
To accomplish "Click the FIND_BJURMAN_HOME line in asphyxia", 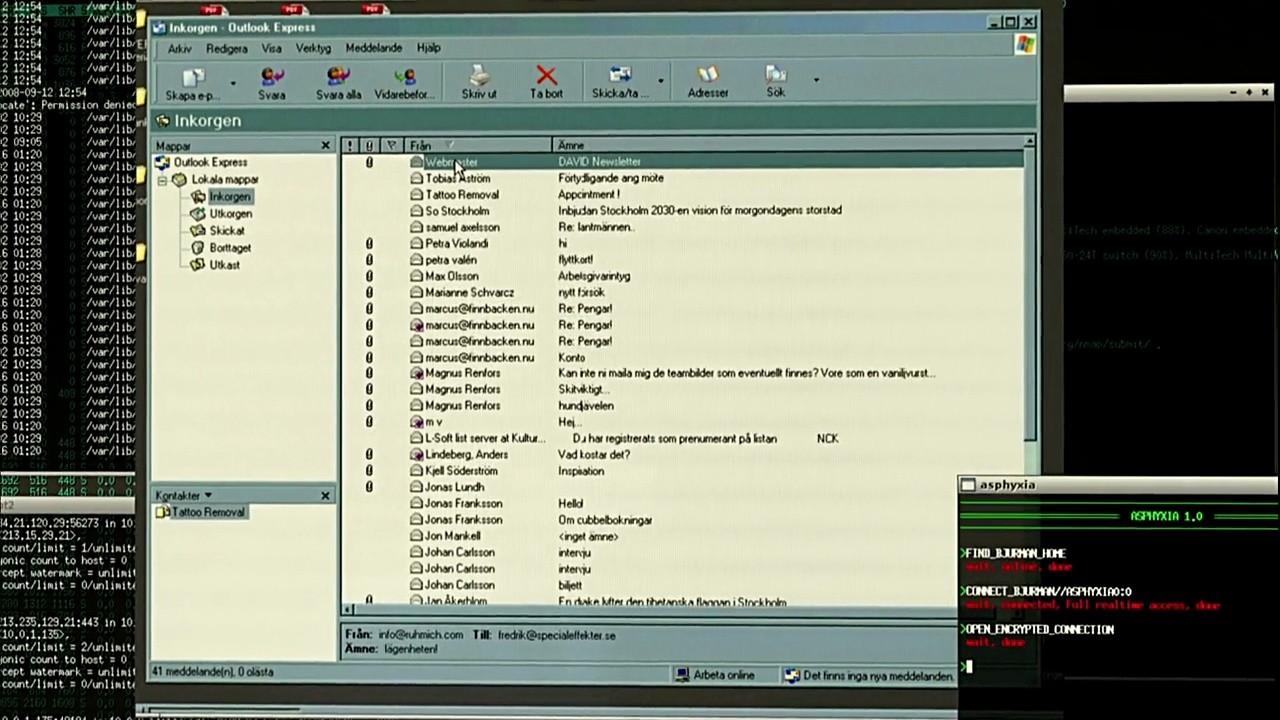I will coord(1015,553).
